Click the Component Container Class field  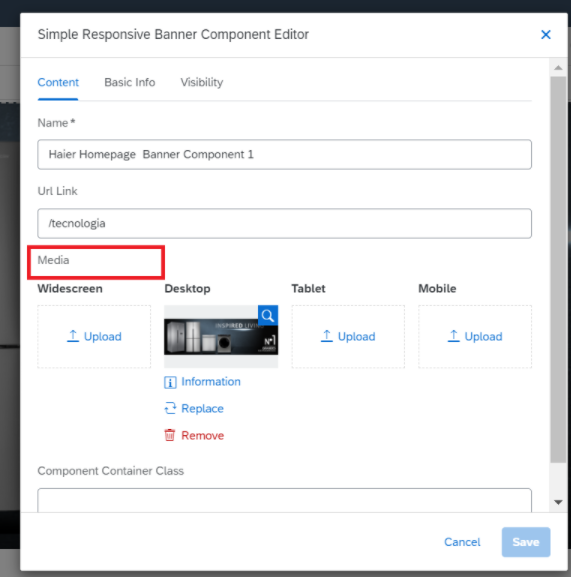[x=284, y=500]
